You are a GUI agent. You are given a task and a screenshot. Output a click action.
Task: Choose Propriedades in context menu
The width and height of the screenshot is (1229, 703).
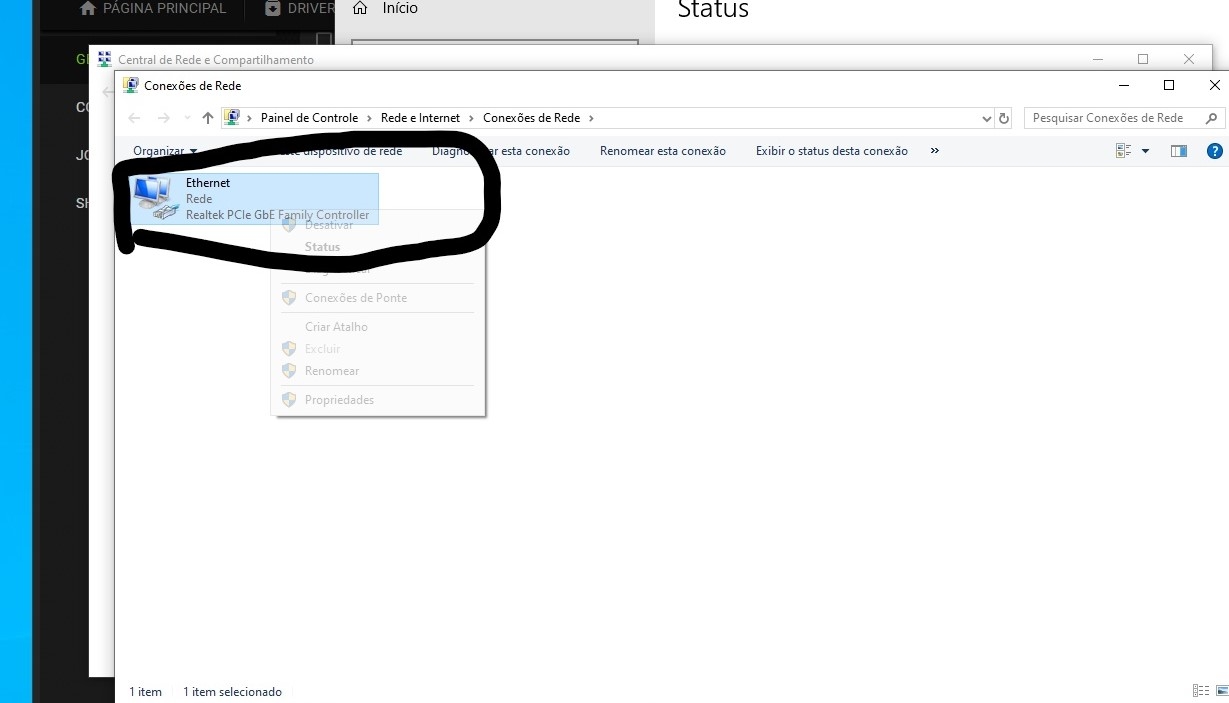pos(339,400)
